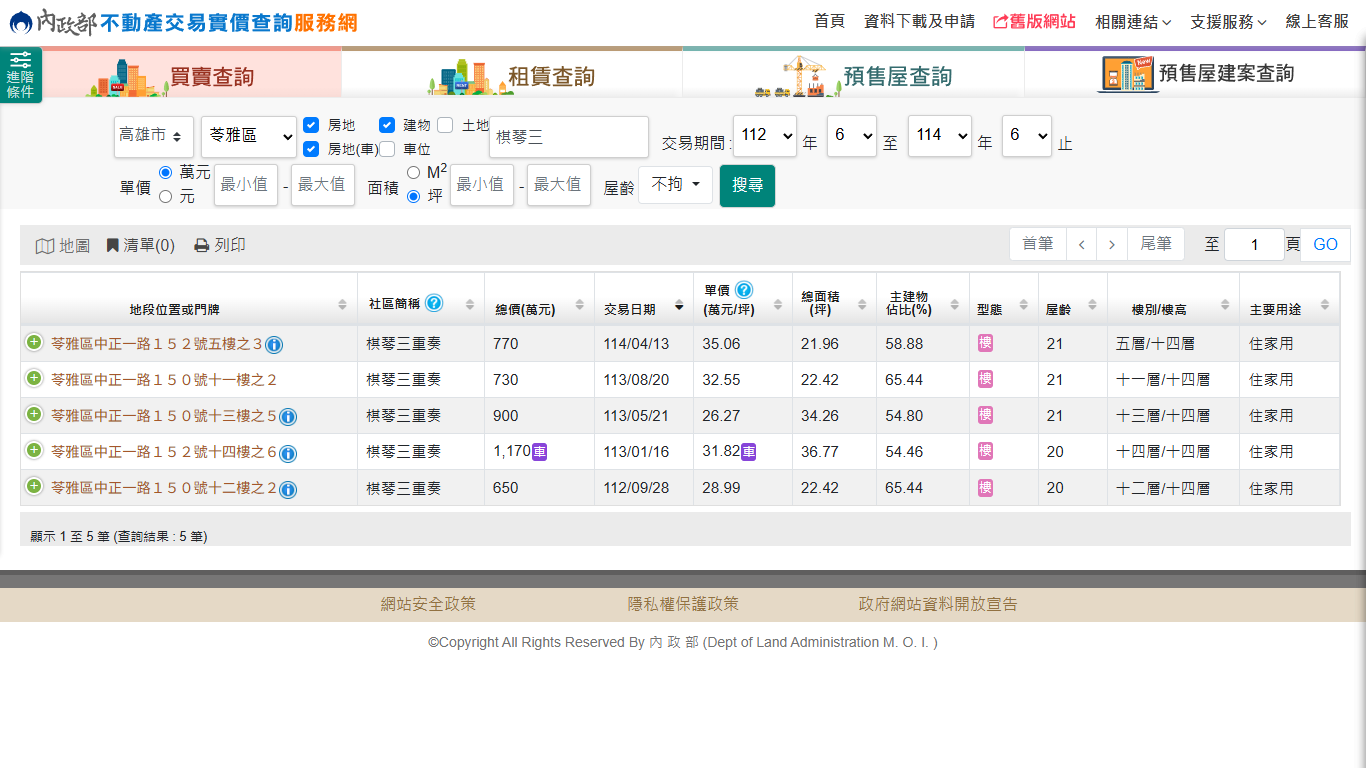
Task: Expand row for 中正一路150號十一樓之2
Action: [34, 378]
